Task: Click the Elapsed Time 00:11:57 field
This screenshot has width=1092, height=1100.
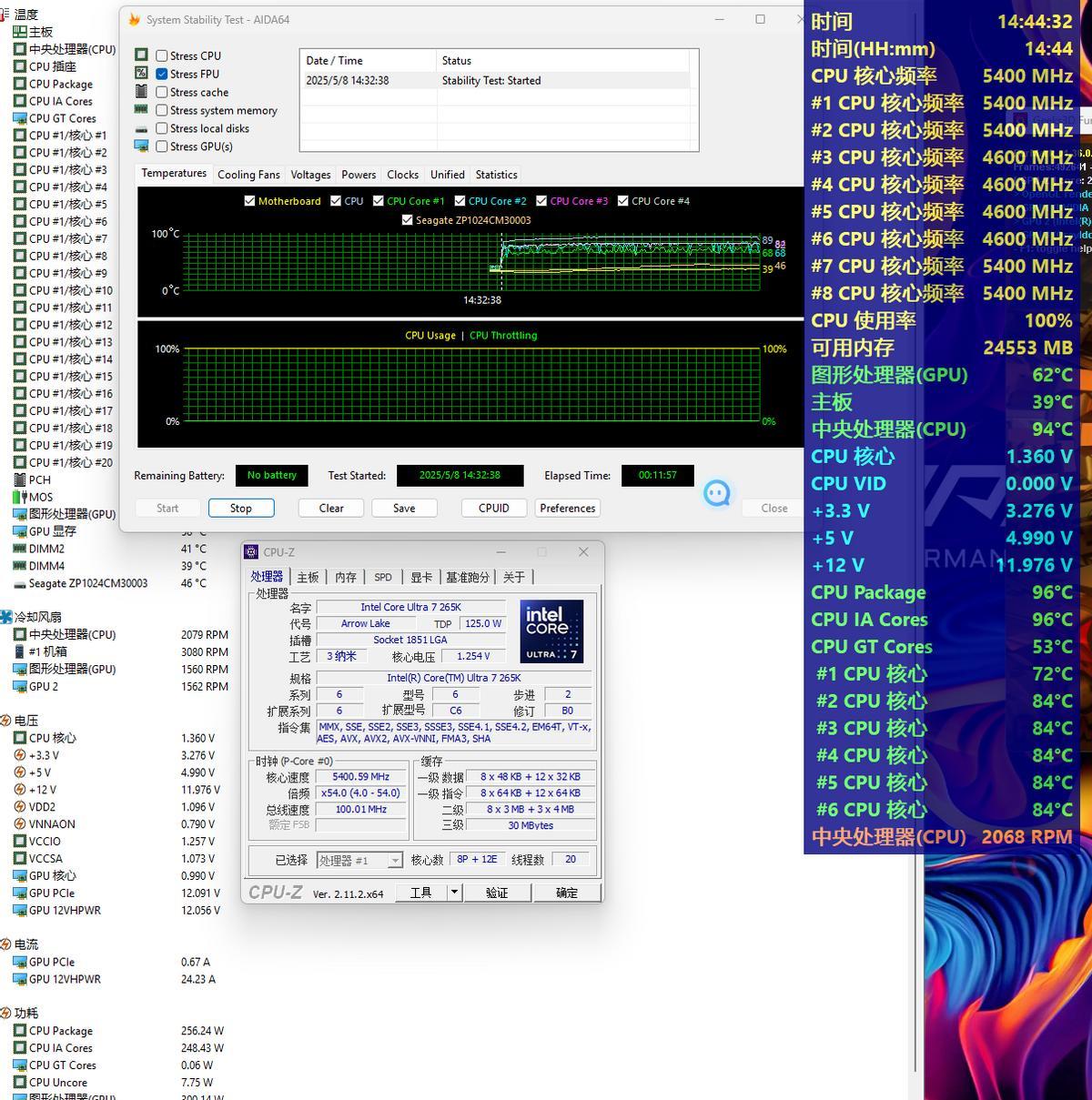Action: [658, 475]
